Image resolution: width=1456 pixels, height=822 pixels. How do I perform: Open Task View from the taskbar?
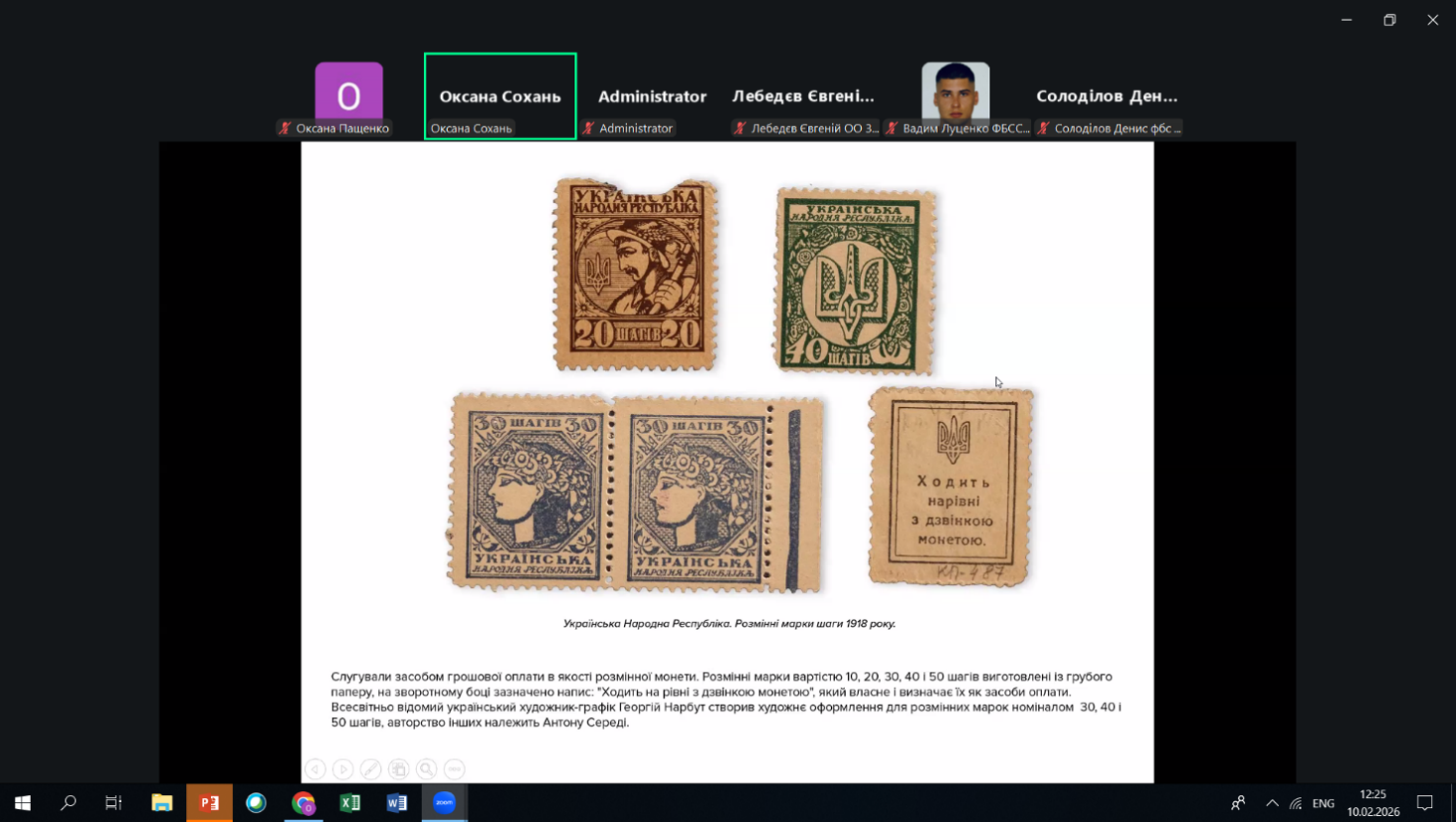114,802
